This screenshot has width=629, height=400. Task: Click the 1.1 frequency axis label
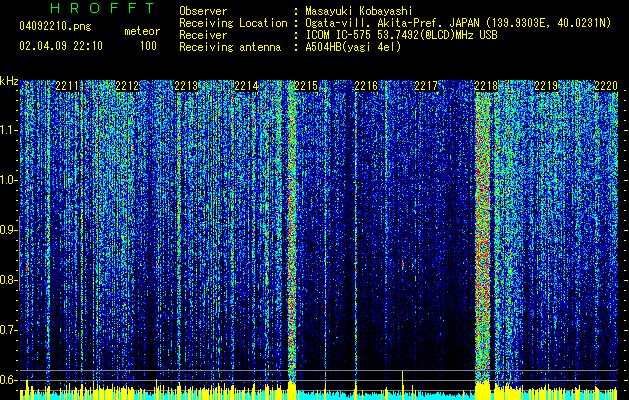[x=9, y=130]
